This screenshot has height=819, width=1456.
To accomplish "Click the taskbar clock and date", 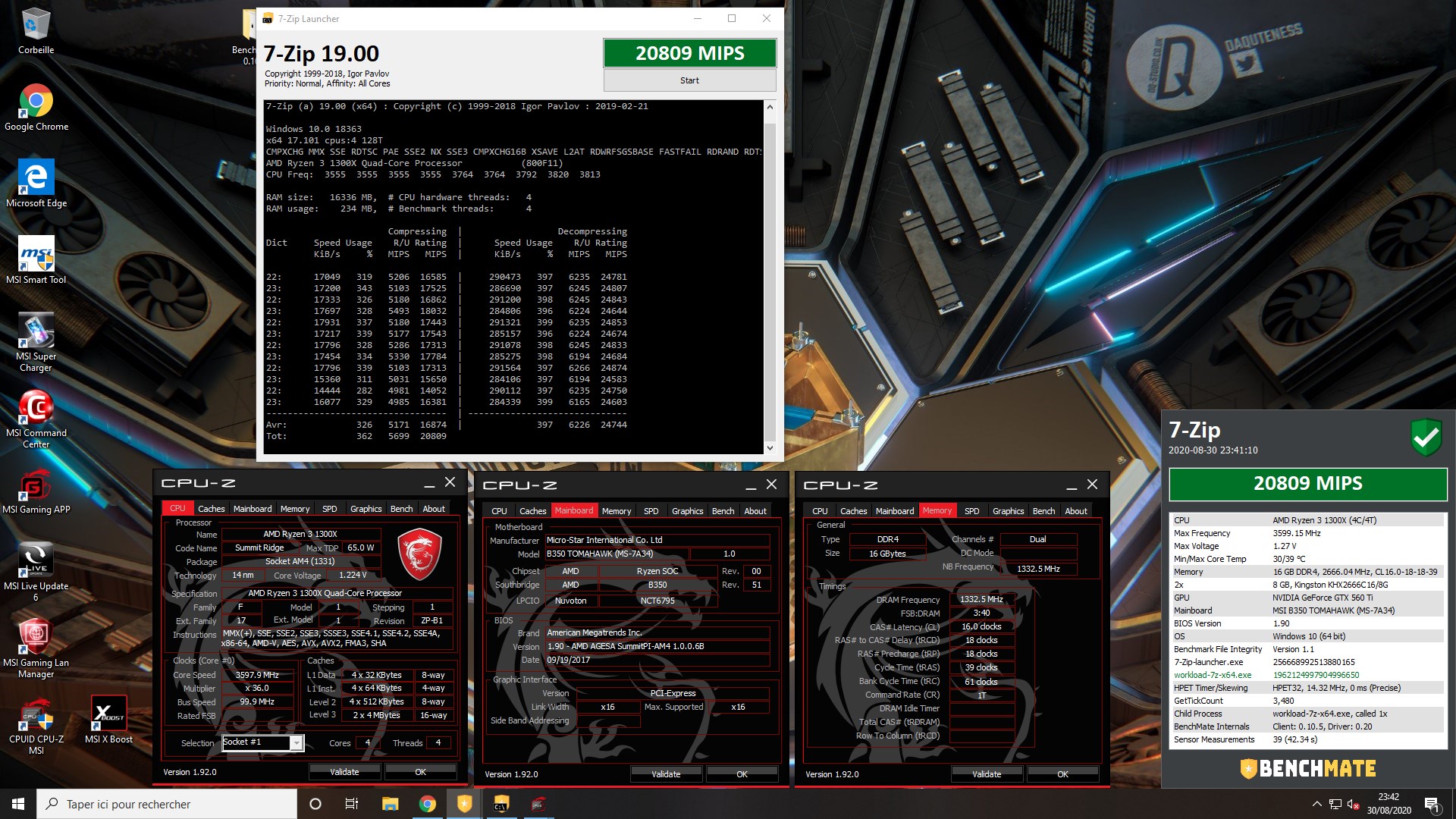I will 1389,804.
